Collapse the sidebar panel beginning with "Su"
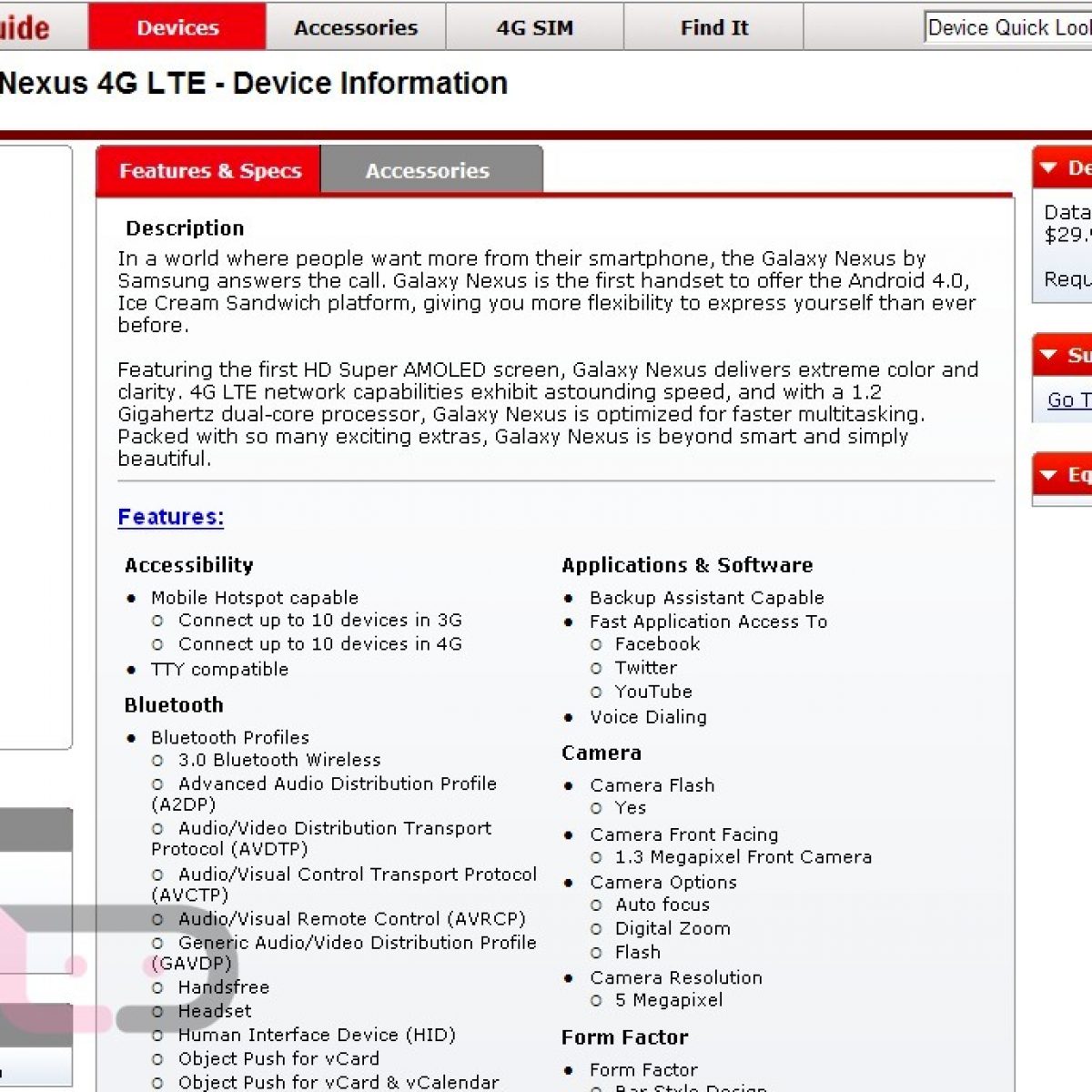Viewport: 1092px width, 1092px height. [1049, 355]
